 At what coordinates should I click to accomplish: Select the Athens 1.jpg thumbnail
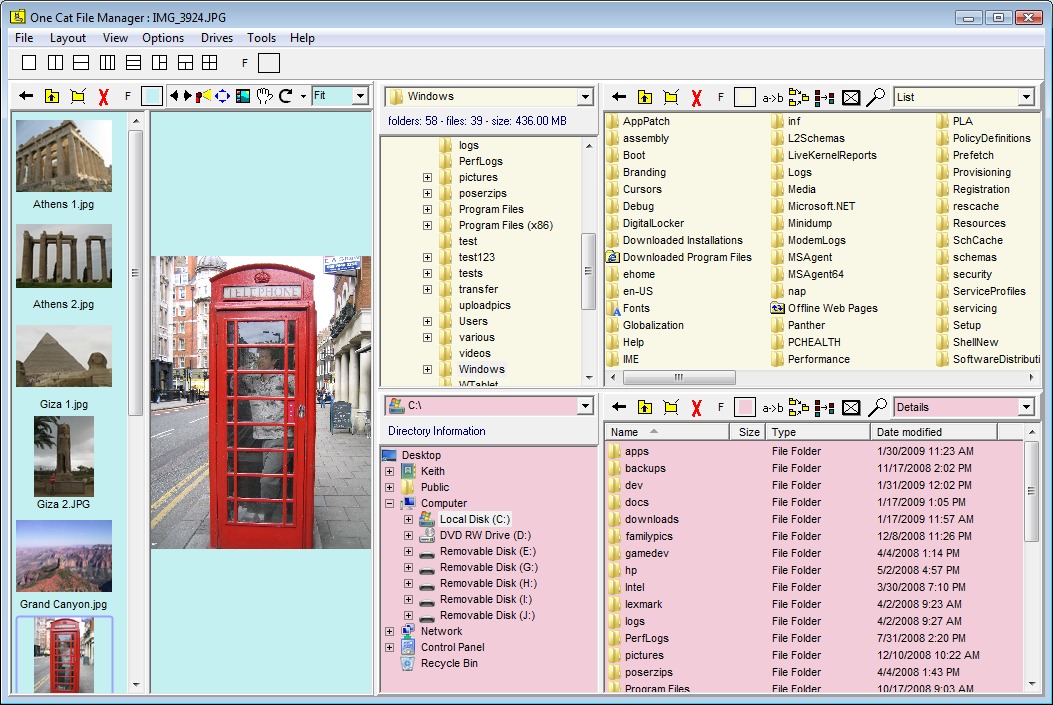[64, 157]
